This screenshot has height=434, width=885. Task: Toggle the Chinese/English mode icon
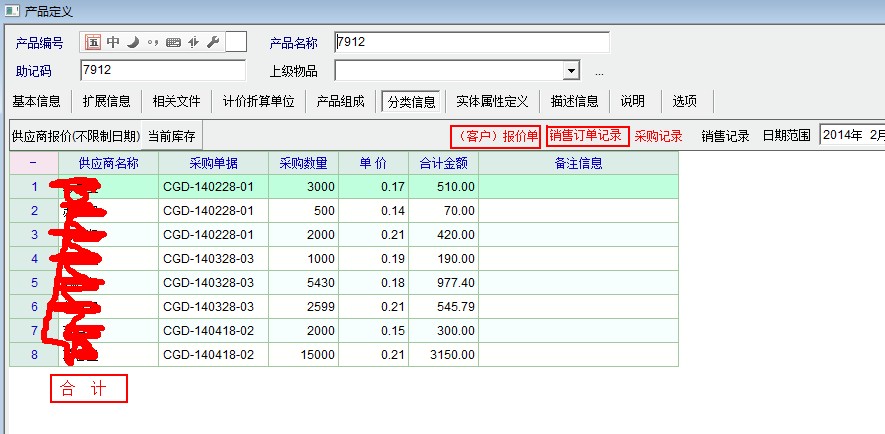coord(113,42)
